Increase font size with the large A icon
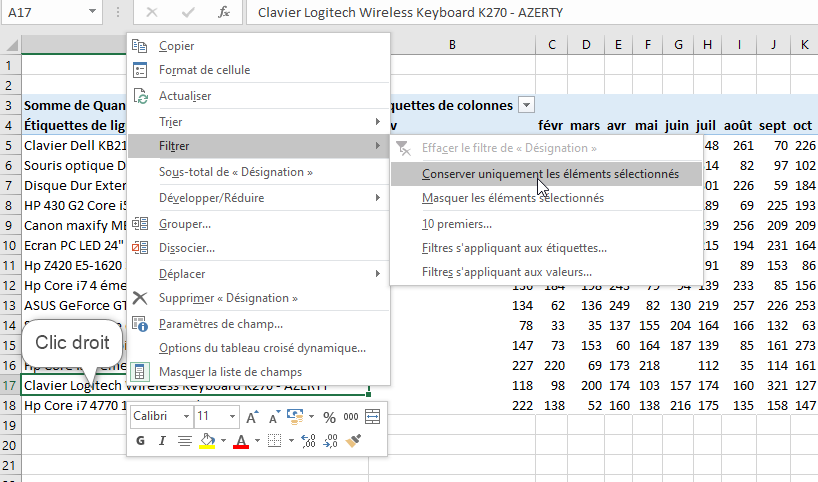The image size is (818, 482). (252, 417)
